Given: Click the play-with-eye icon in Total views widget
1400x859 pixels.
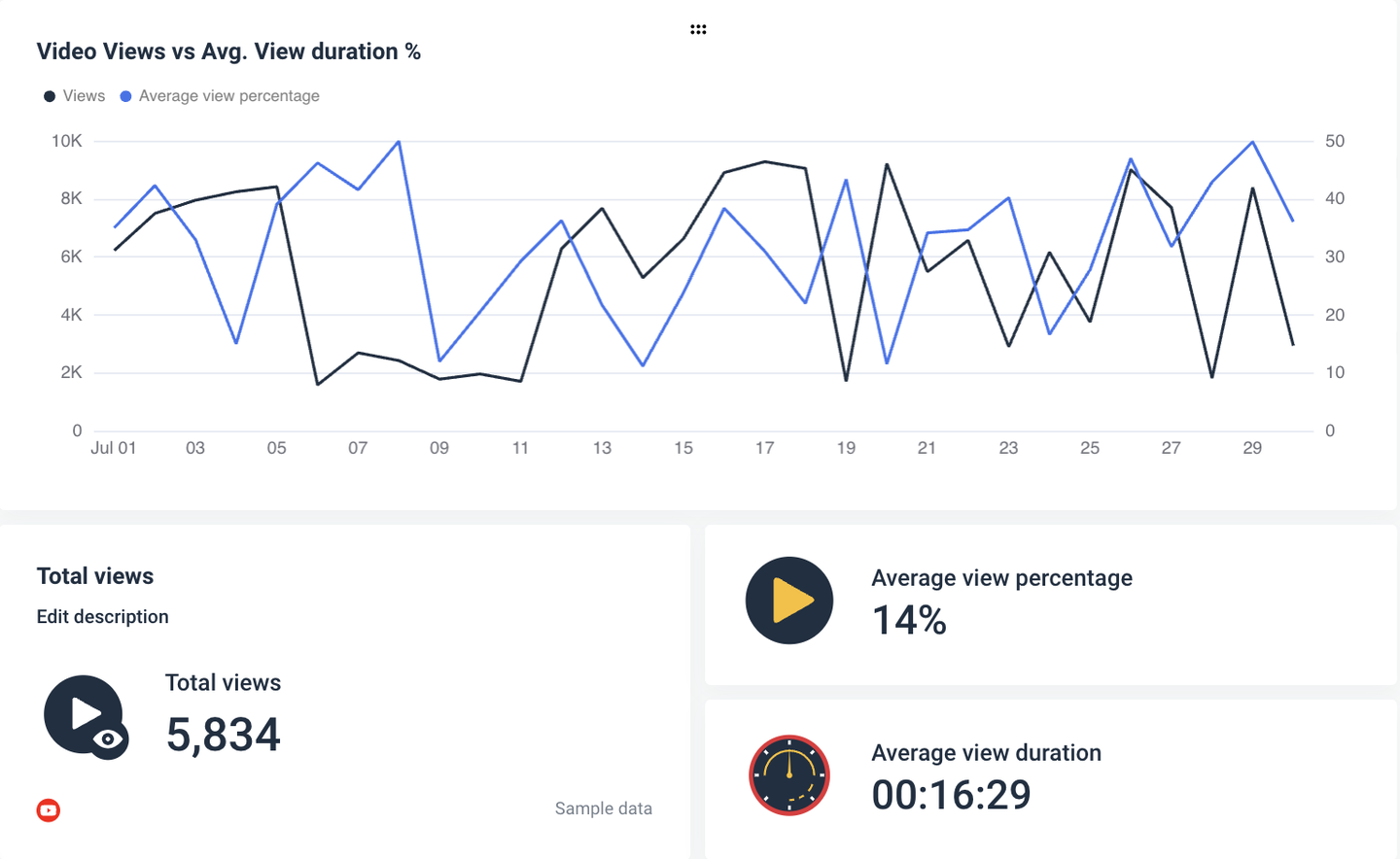Looking at the screenshot, I should 85,716.
